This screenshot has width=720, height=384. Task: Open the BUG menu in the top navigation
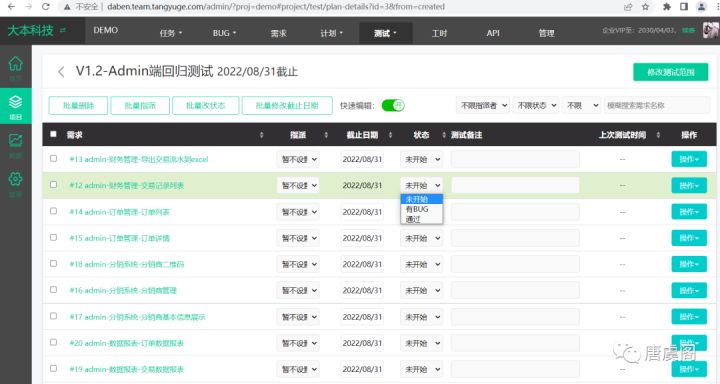224,33
